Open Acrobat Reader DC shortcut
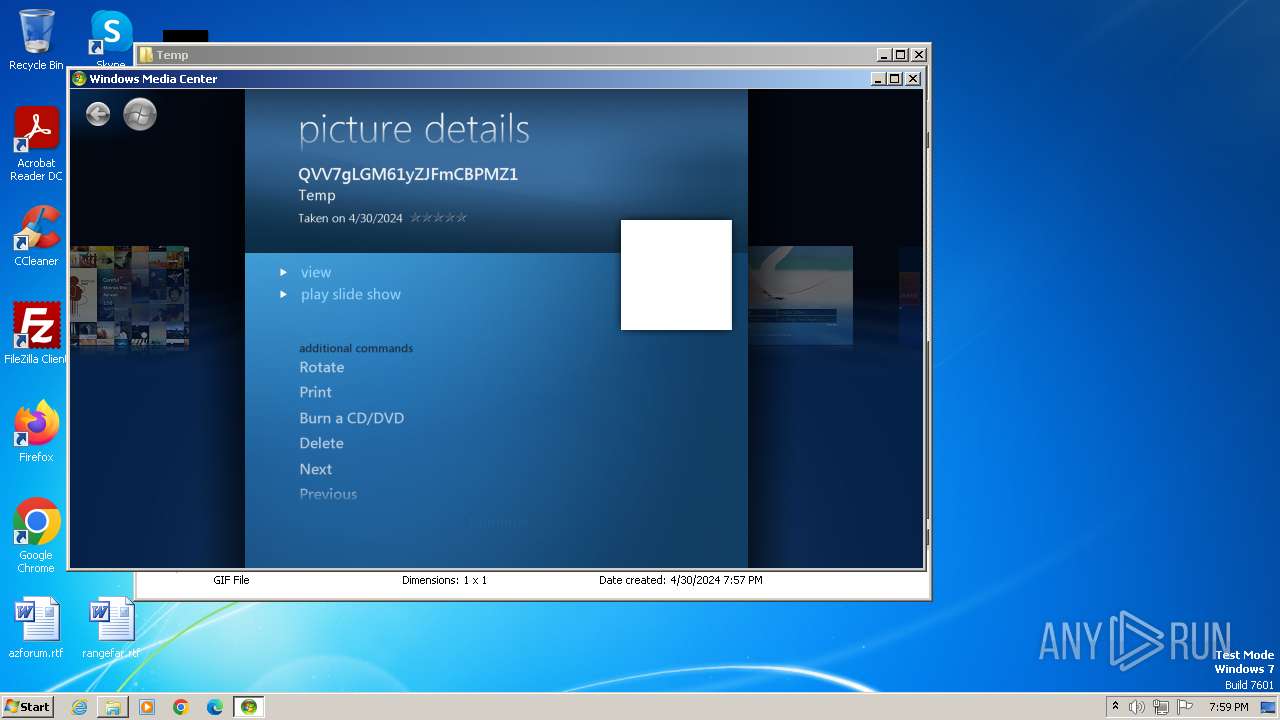Viewport: 1280px width, 720px height. pos(36,145)
